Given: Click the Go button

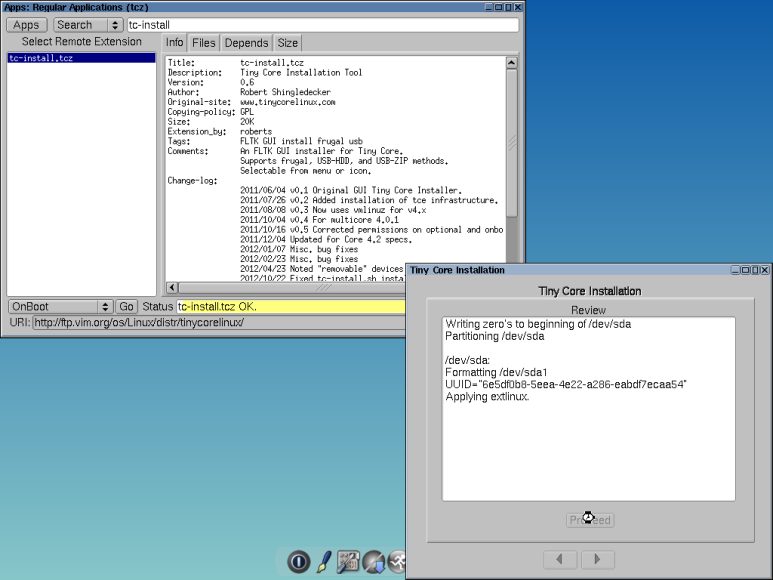Looking at the screenshot, I should click(126, 307).
